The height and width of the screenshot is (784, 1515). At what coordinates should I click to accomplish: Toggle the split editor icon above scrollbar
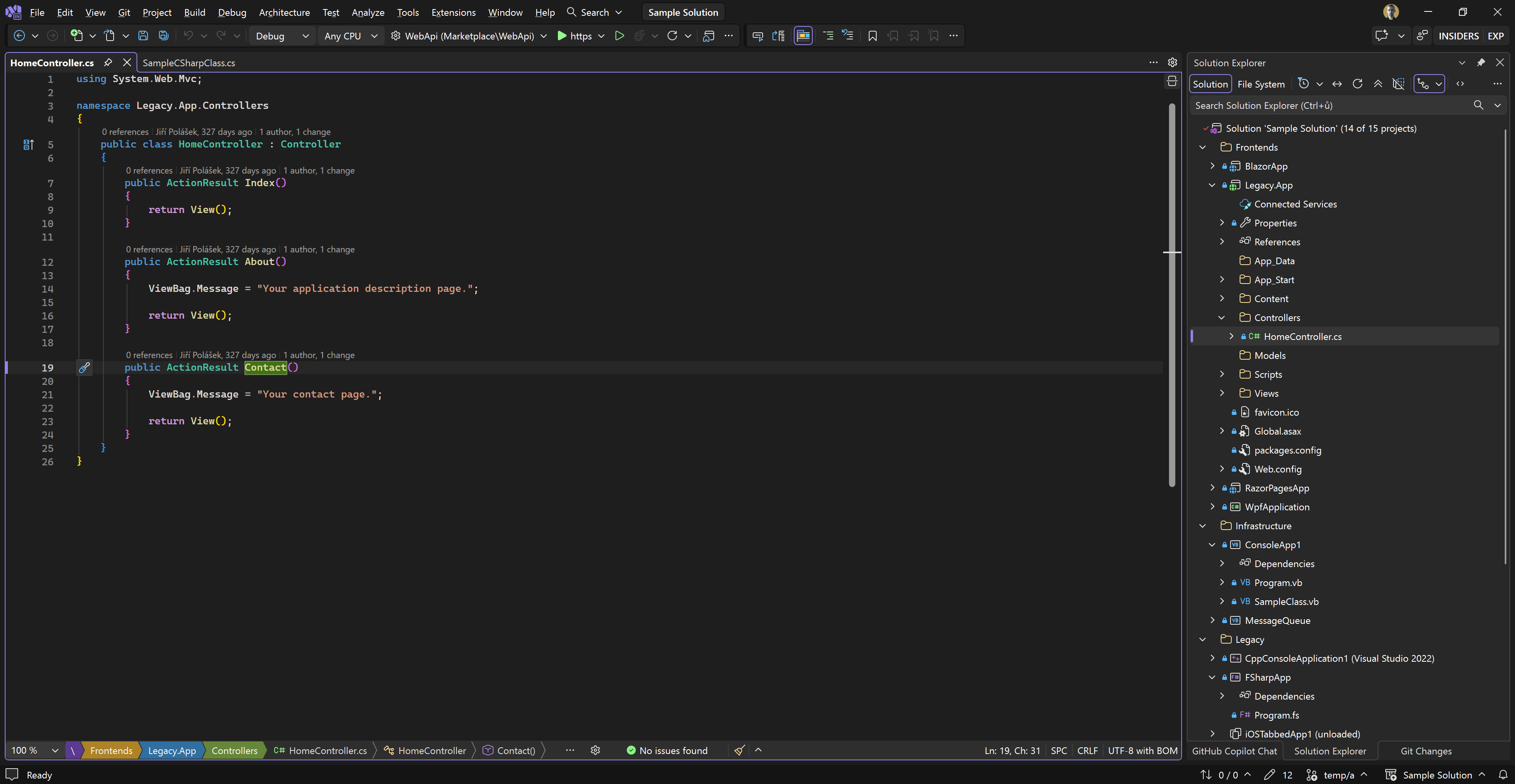1172,81
